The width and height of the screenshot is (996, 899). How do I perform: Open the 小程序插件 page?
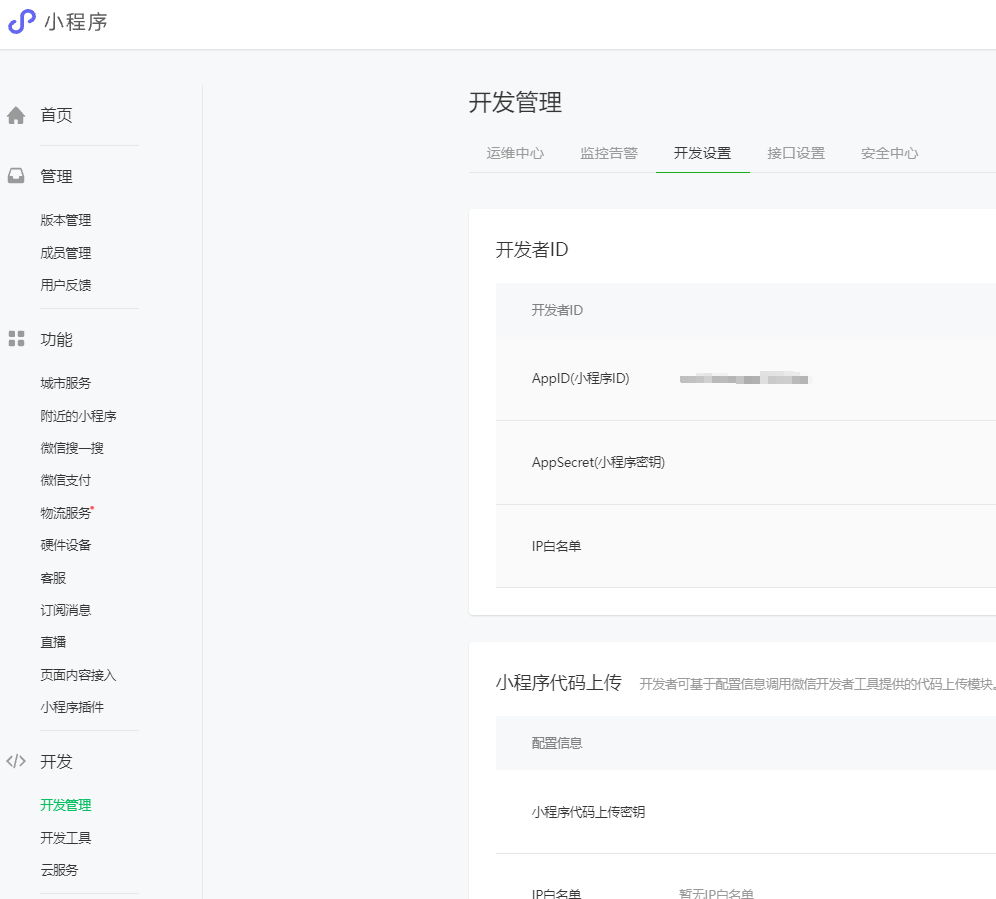(x=72, y=707)
